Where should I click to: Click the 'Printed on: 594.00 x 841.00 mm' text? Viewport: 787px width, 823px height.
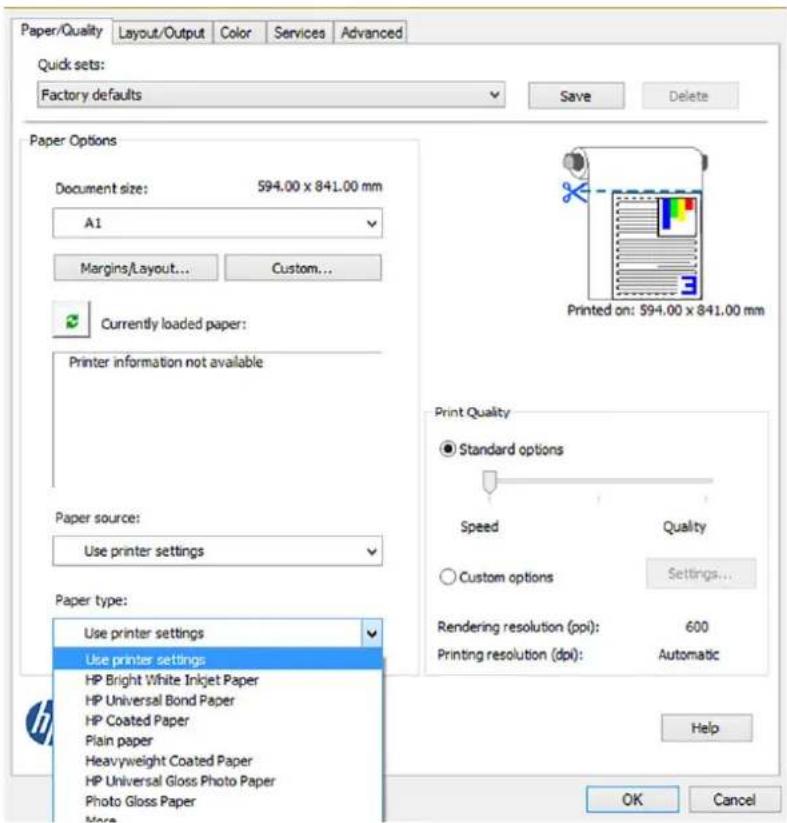pyautogui.click(x=665, y=310)
